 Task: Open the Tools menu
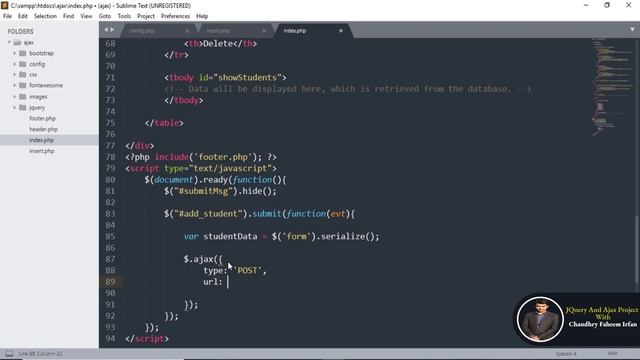tap(124, 16)
